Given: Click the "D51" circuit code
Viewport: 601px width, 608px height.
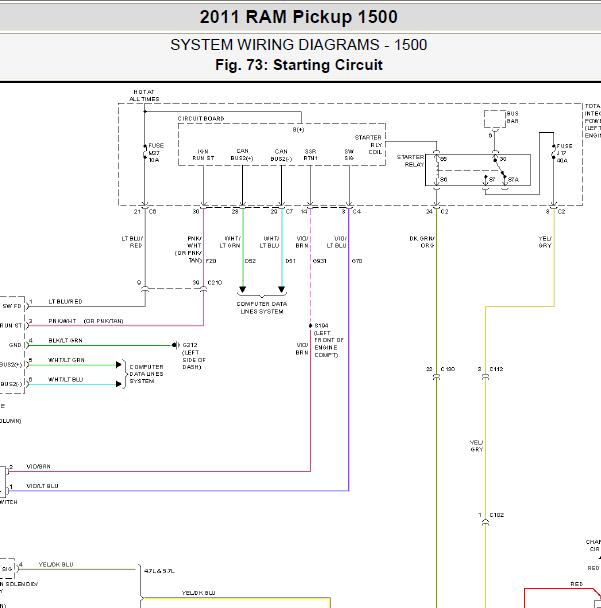Looking at the screenshot, I should (290, 261).
